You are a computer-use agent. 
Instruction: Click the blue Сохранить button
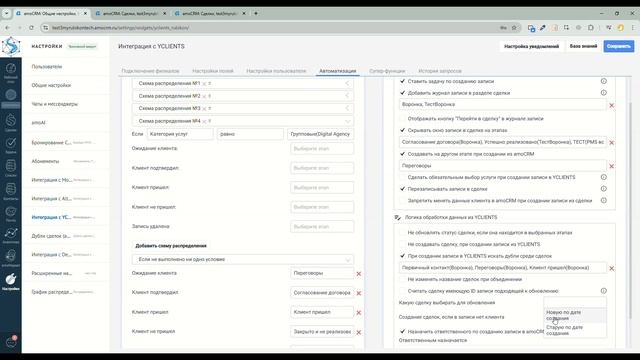point(619,46)
